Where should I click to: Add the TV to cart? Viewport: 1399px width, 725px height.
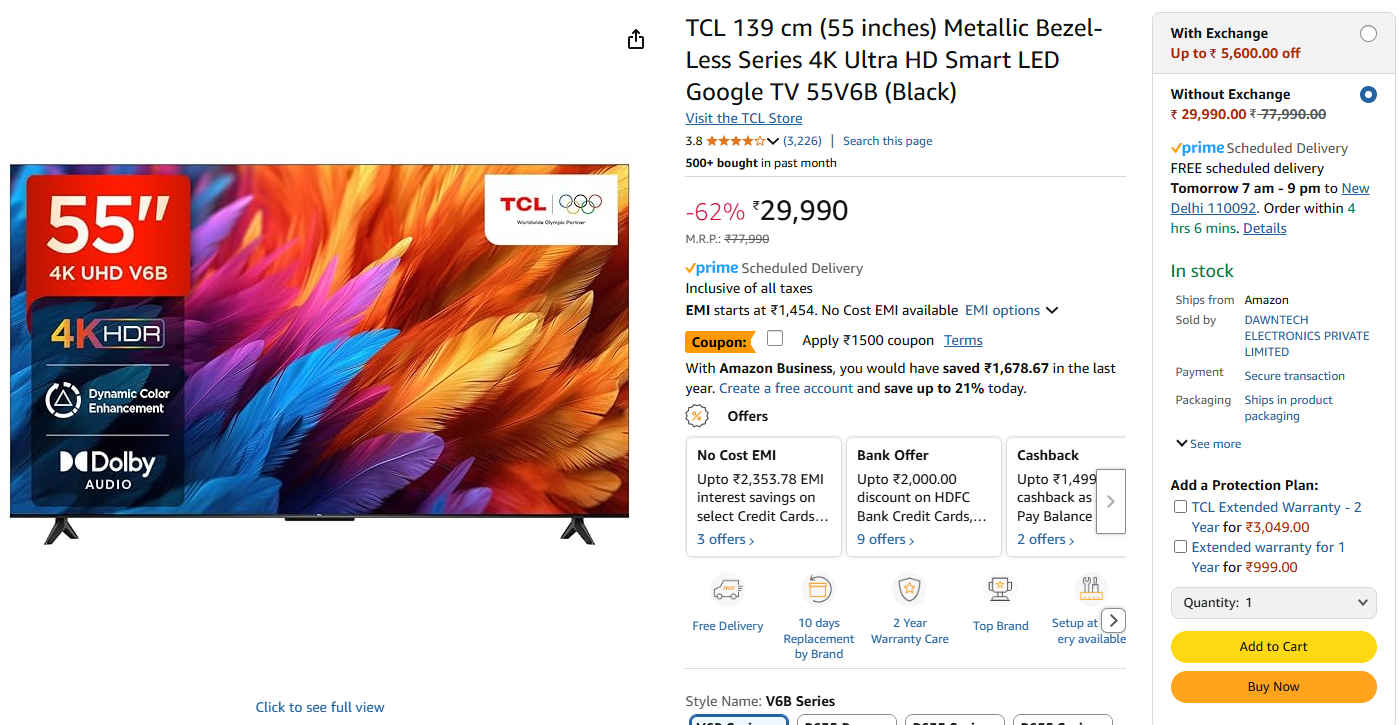point(1273,647)
